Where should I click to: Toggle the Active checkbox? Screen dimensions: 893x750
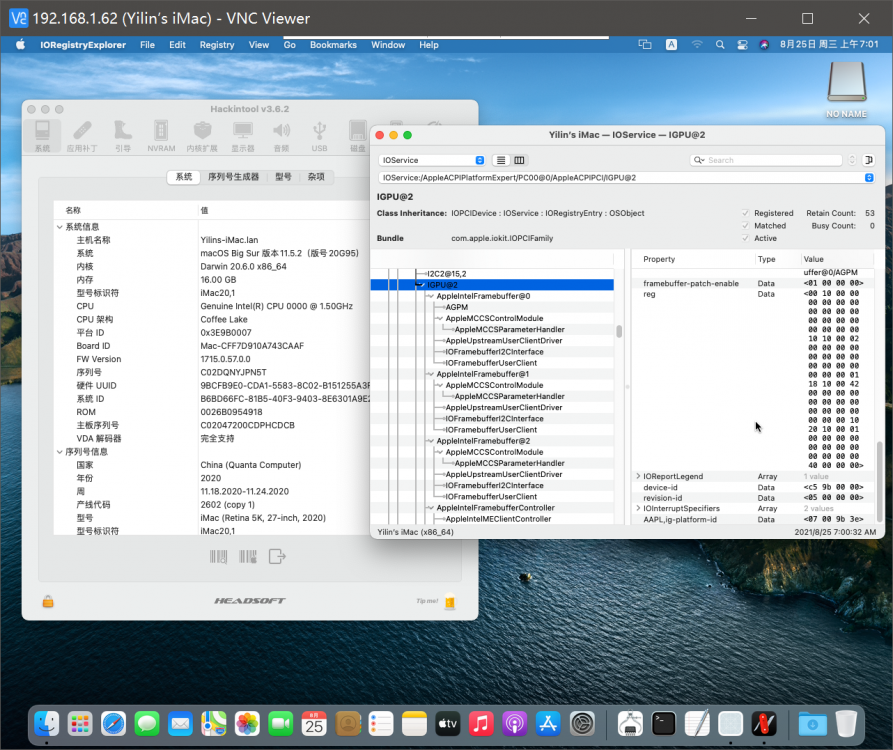pos(745,238)
